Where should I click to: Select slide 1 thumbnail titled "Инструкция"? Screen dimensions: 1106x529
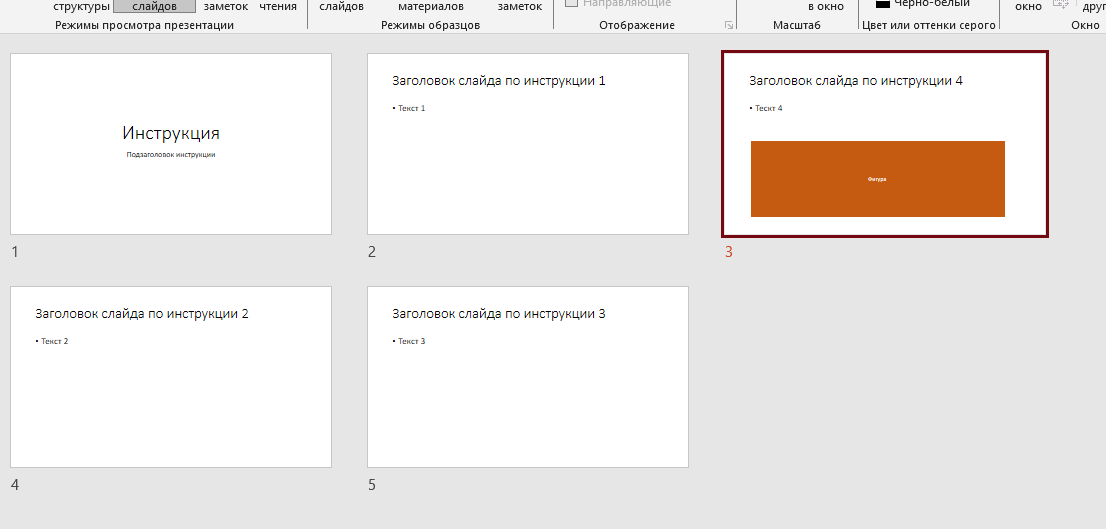tap(171, 144)
